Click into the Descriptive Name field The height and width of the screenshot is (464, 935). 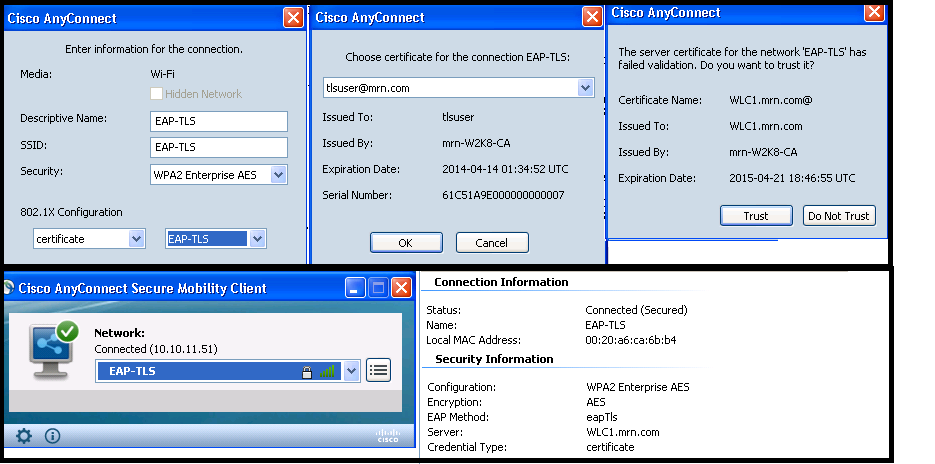tap(218, 121)
